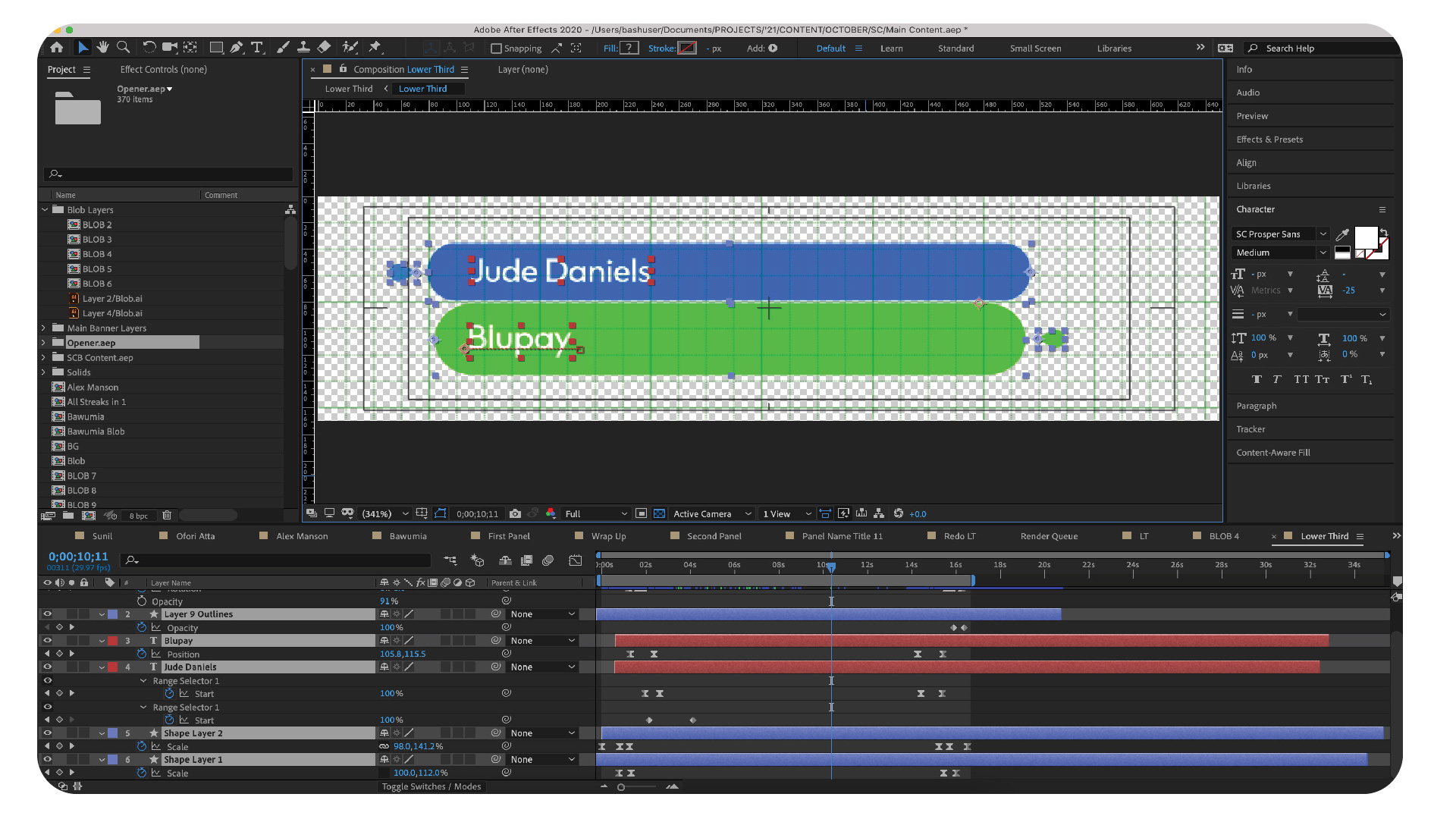Open magnification ratio dropdown (341%)
This screenshot has height=819, width=1456.
coord(385,513)
